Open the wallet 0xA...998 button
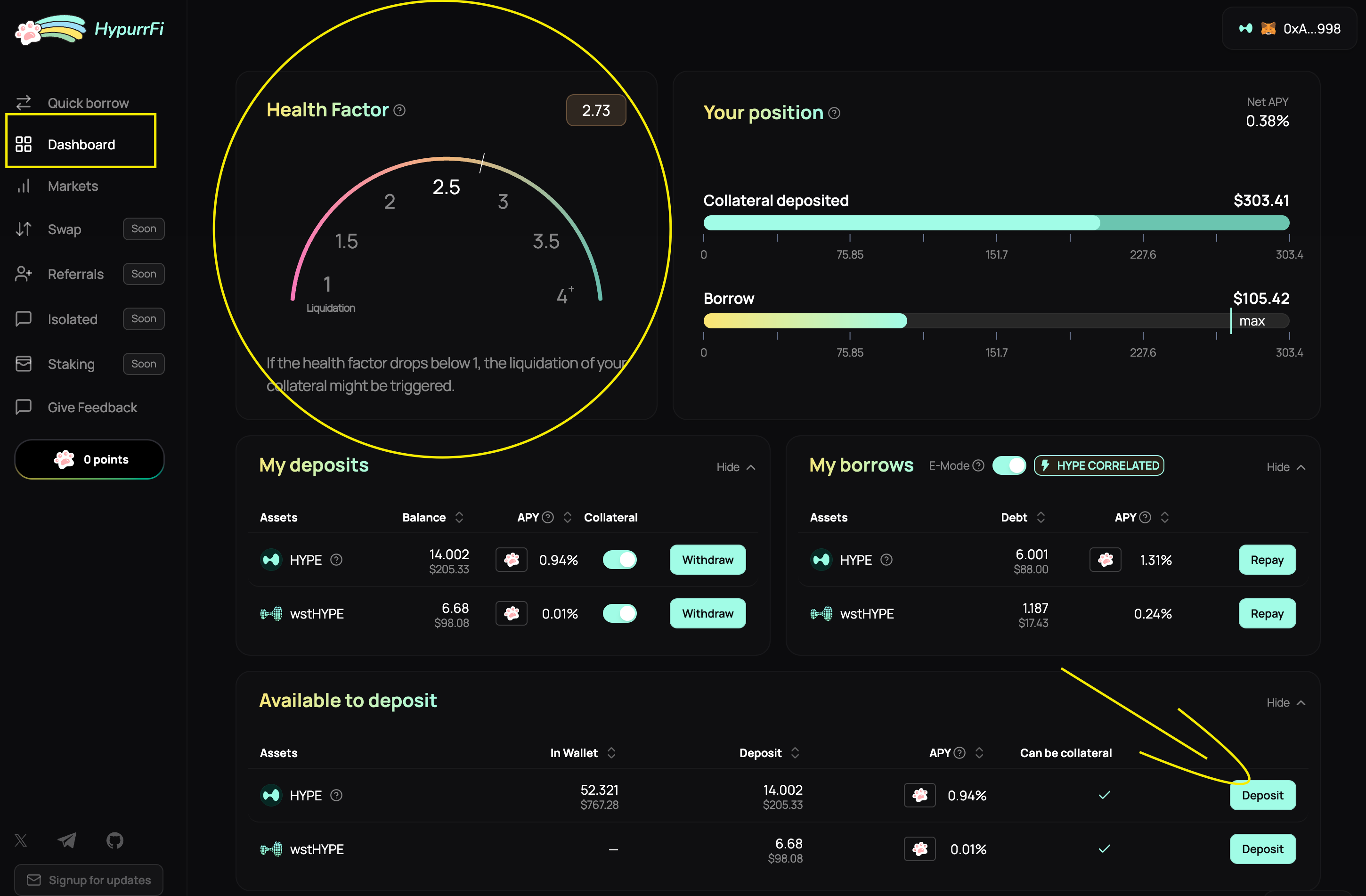 click(x=1290, y=29)
